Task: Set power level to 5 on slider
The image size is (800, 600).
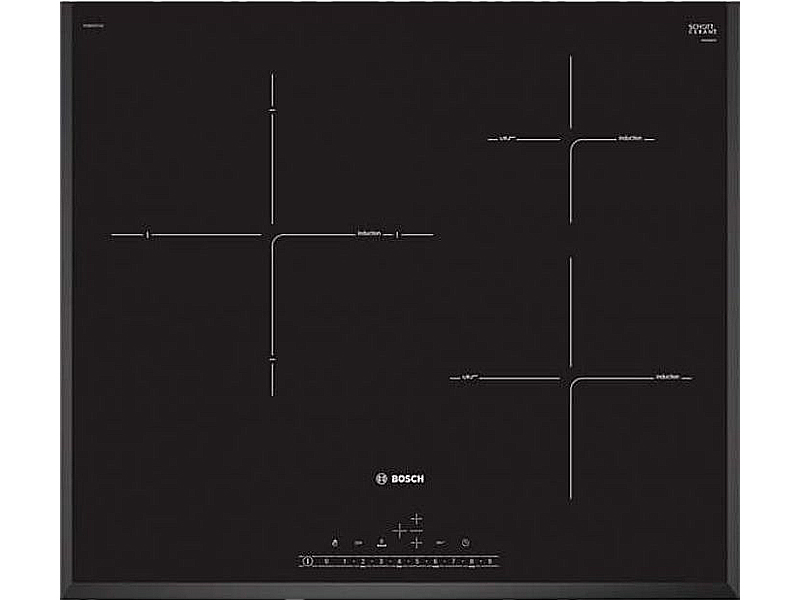Action: coord(417,561)
